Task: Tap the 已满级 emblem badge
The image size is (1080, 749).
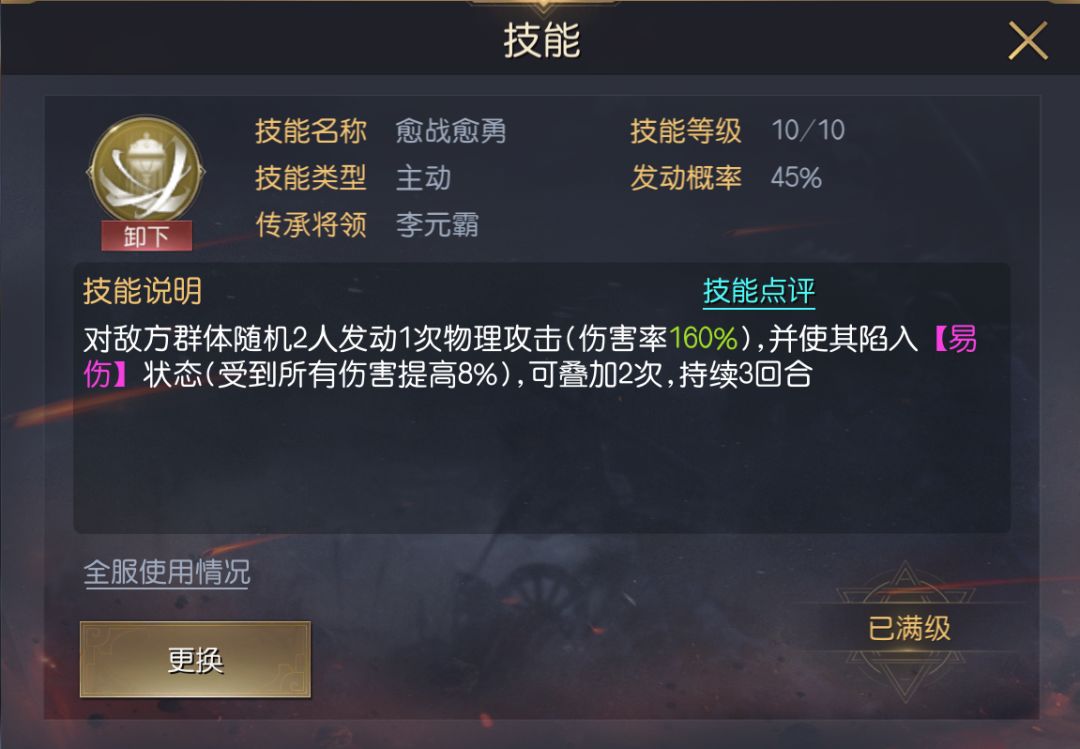Action: [x=909, y=628]
